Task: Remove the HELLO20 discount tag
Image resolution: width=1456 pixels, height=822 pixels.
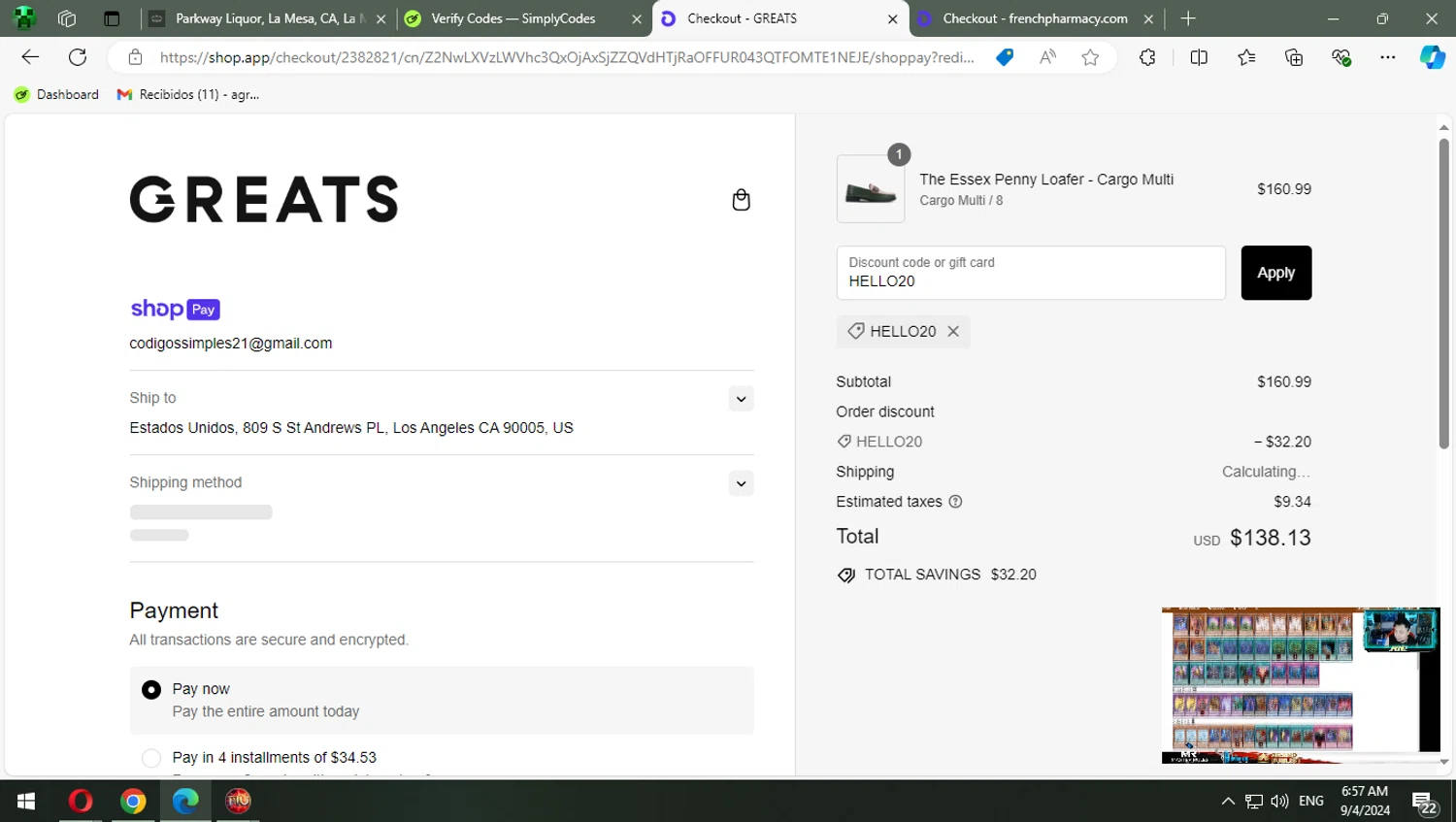Action: pyautogui.click(x=953, y=331)
